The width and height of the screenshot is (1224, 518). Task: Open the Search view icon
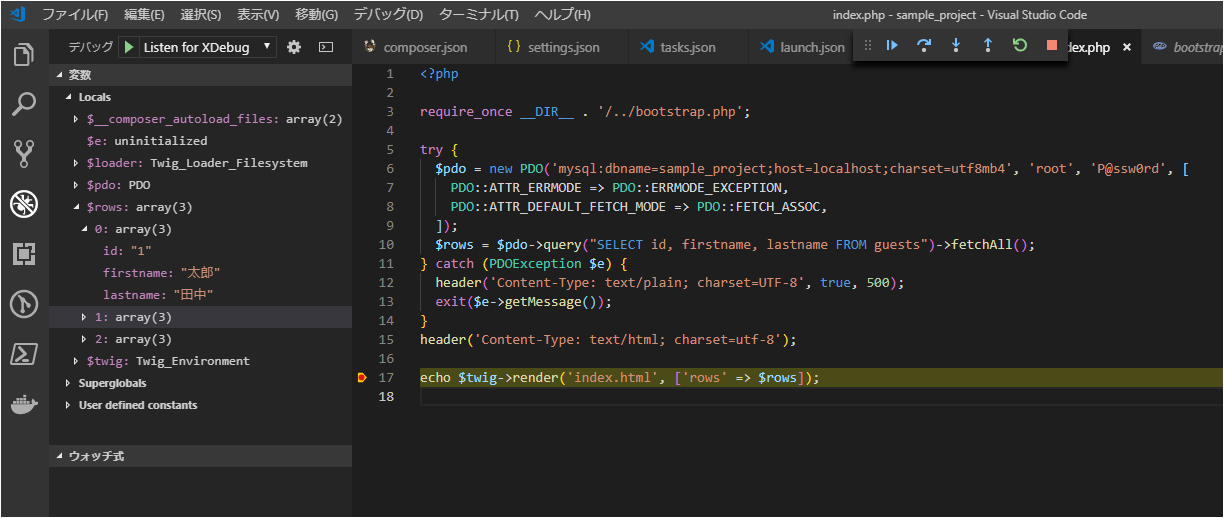click(x=24, y=104)
